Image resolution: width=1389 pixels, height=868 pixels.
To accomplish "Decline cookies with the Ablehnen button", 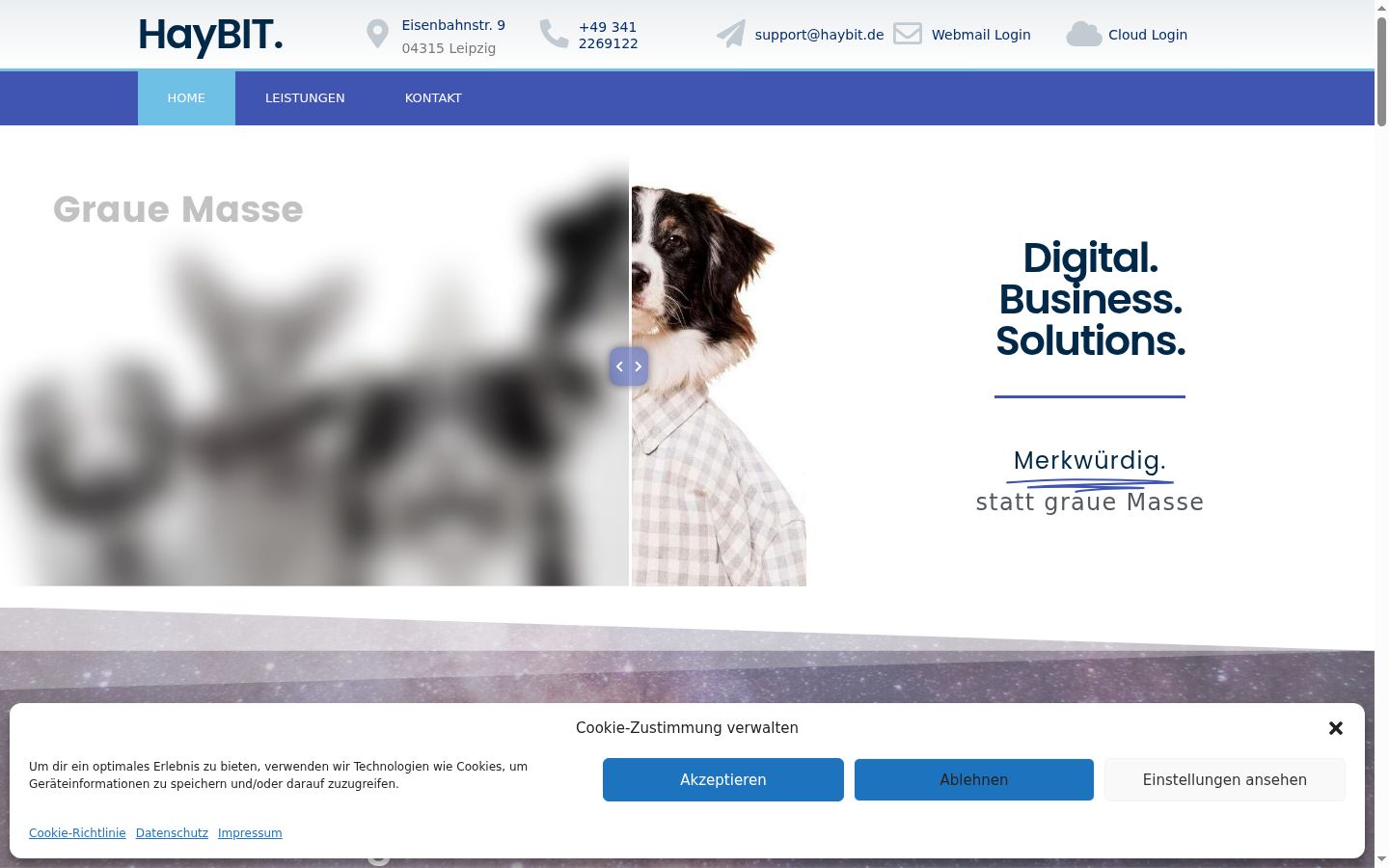I will [974, 779].
